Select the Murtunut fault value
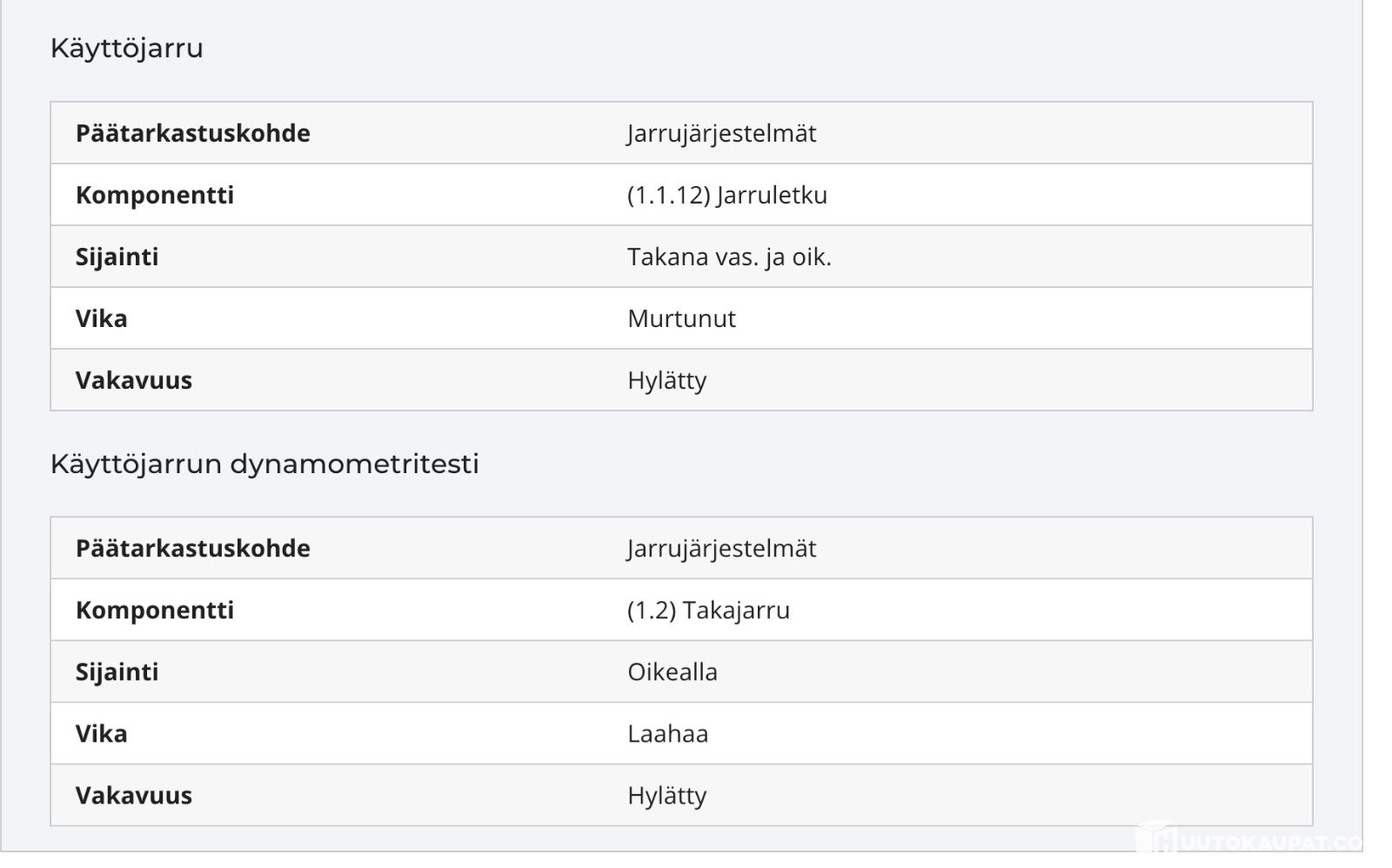The height and width of the screenshot is (868, 1392). point(681,318)
